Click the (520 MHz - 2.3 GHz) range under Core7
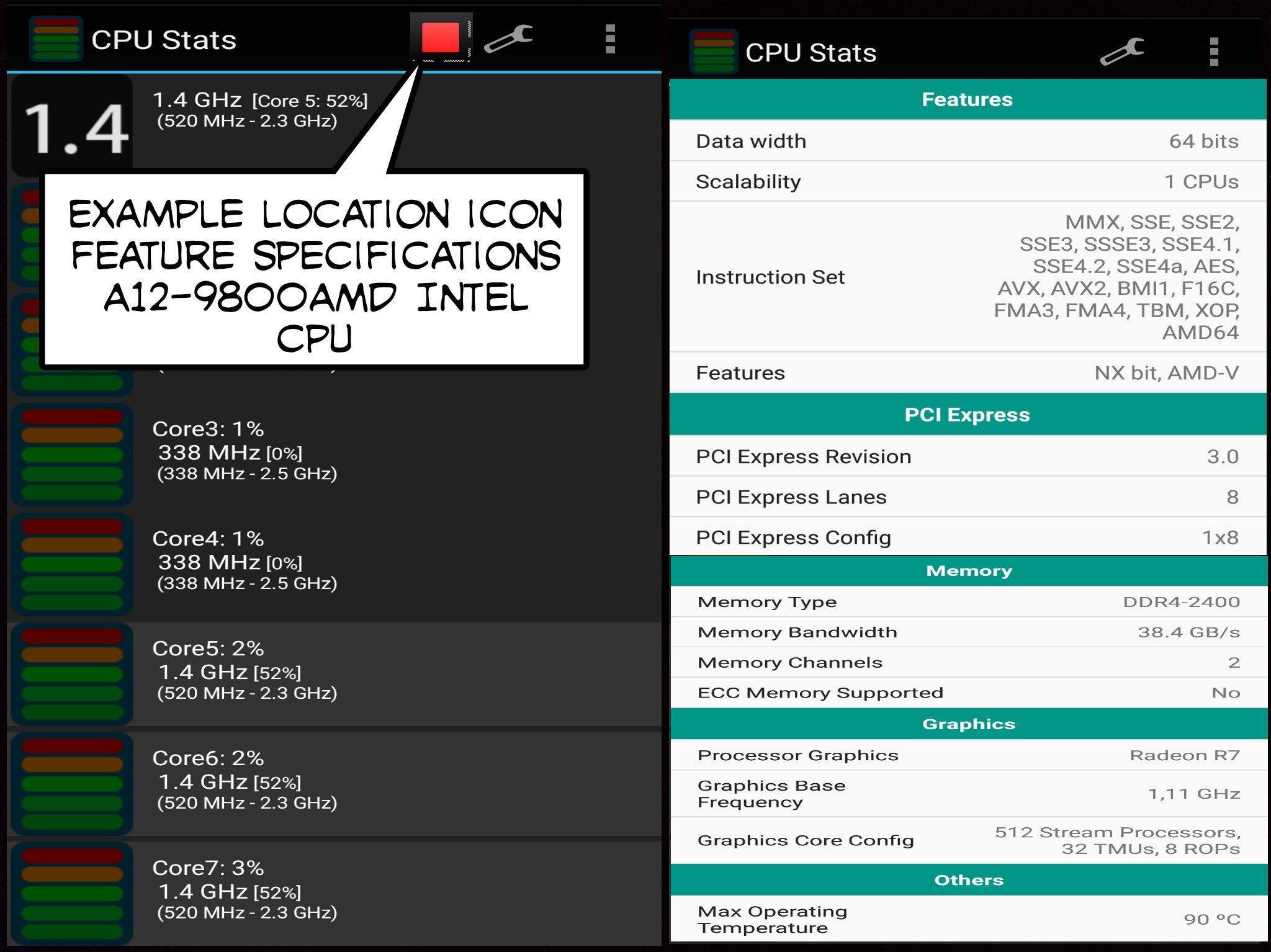Image resolution: width=1271 pixels, height=952 pixels. click(247, 913)
